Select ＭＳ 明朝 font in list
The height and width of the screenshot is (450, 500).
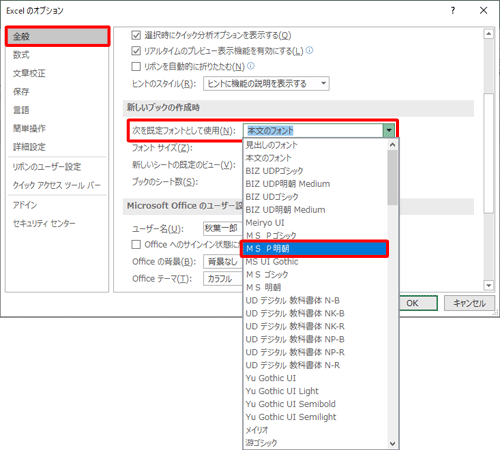tap(315, 287)
